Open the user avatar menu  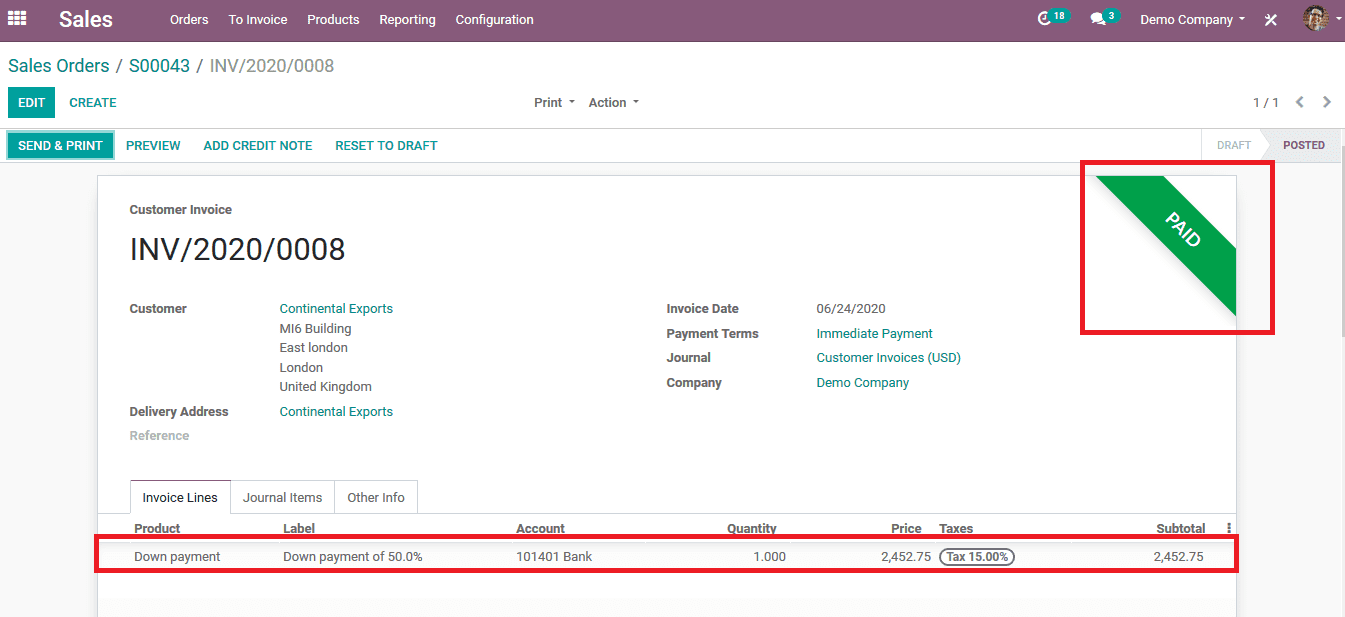coord(1322,19)
